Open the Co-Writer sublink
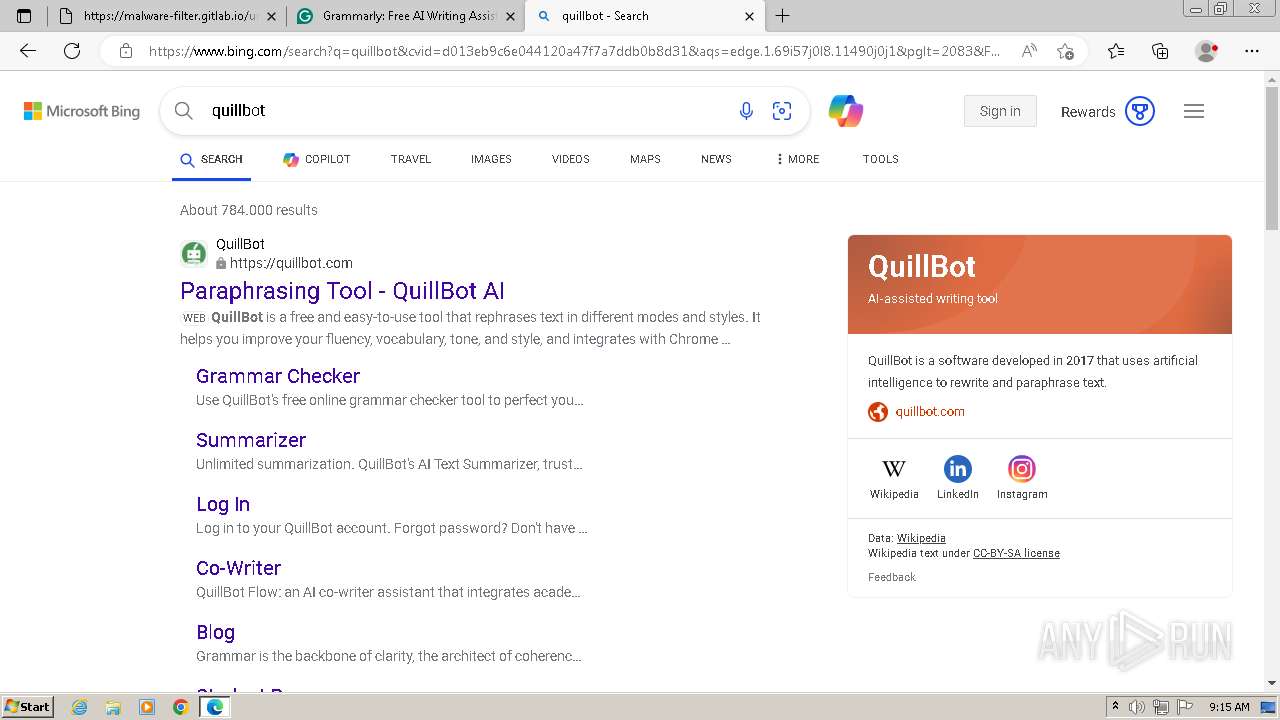This screenshot has width=1280, height=720. tap(238, 568)
